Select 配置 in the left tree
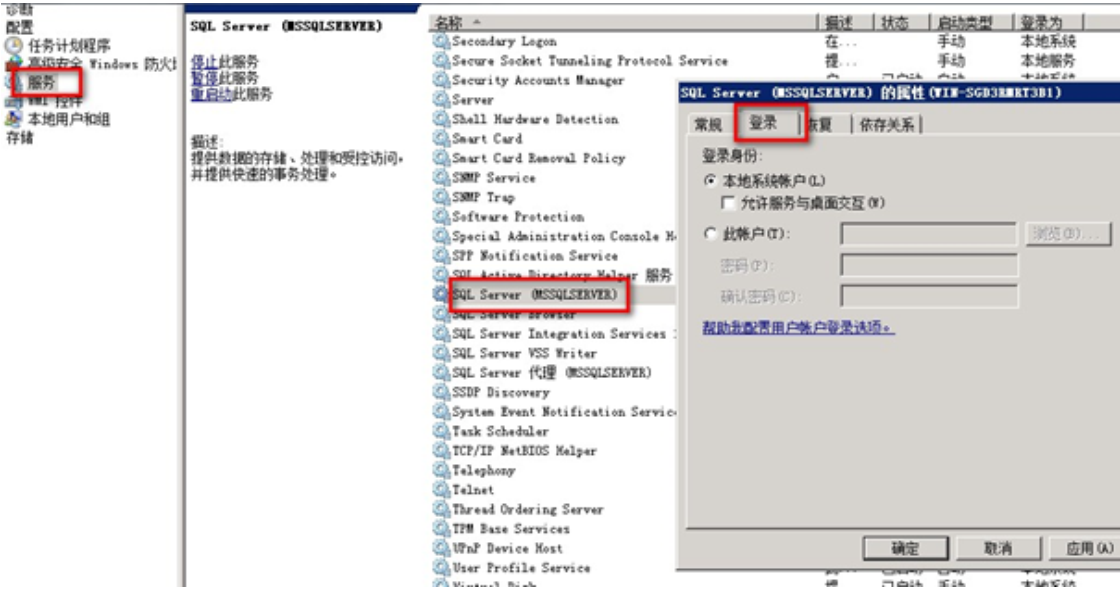Viewport: 1120px width, 597px height. [x=19, y=27]
